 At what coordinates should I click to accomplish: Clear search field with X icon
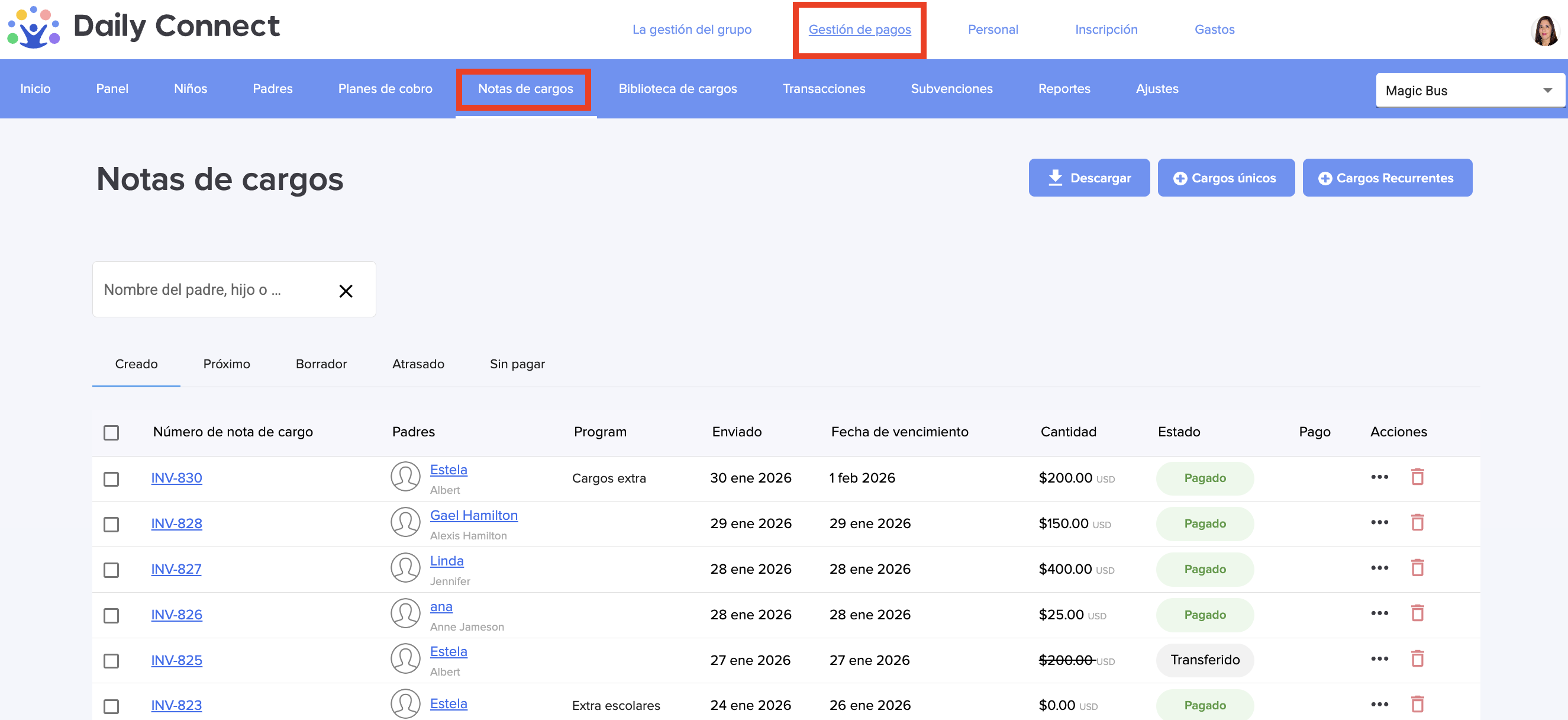pos(346,291)
